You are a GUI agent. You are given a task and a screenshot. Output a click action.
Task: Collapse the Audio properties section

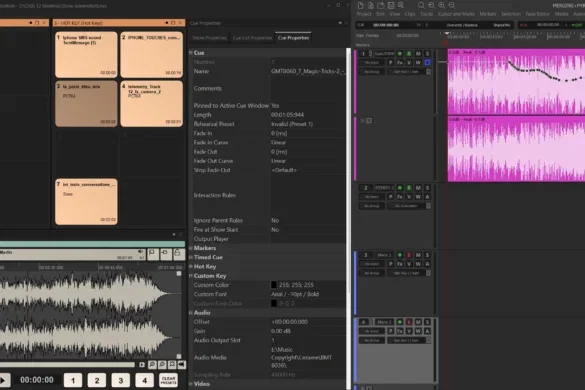191,313
